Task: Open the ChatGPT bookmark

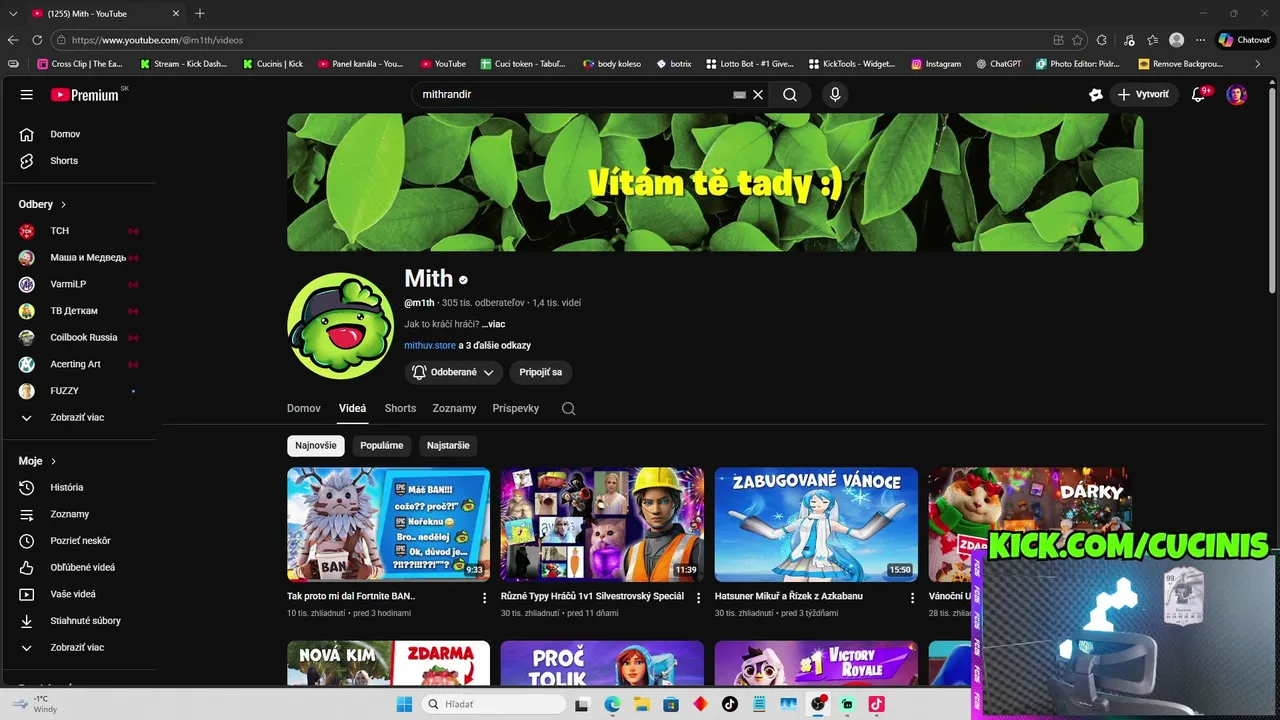Action: tap(997, 64)
